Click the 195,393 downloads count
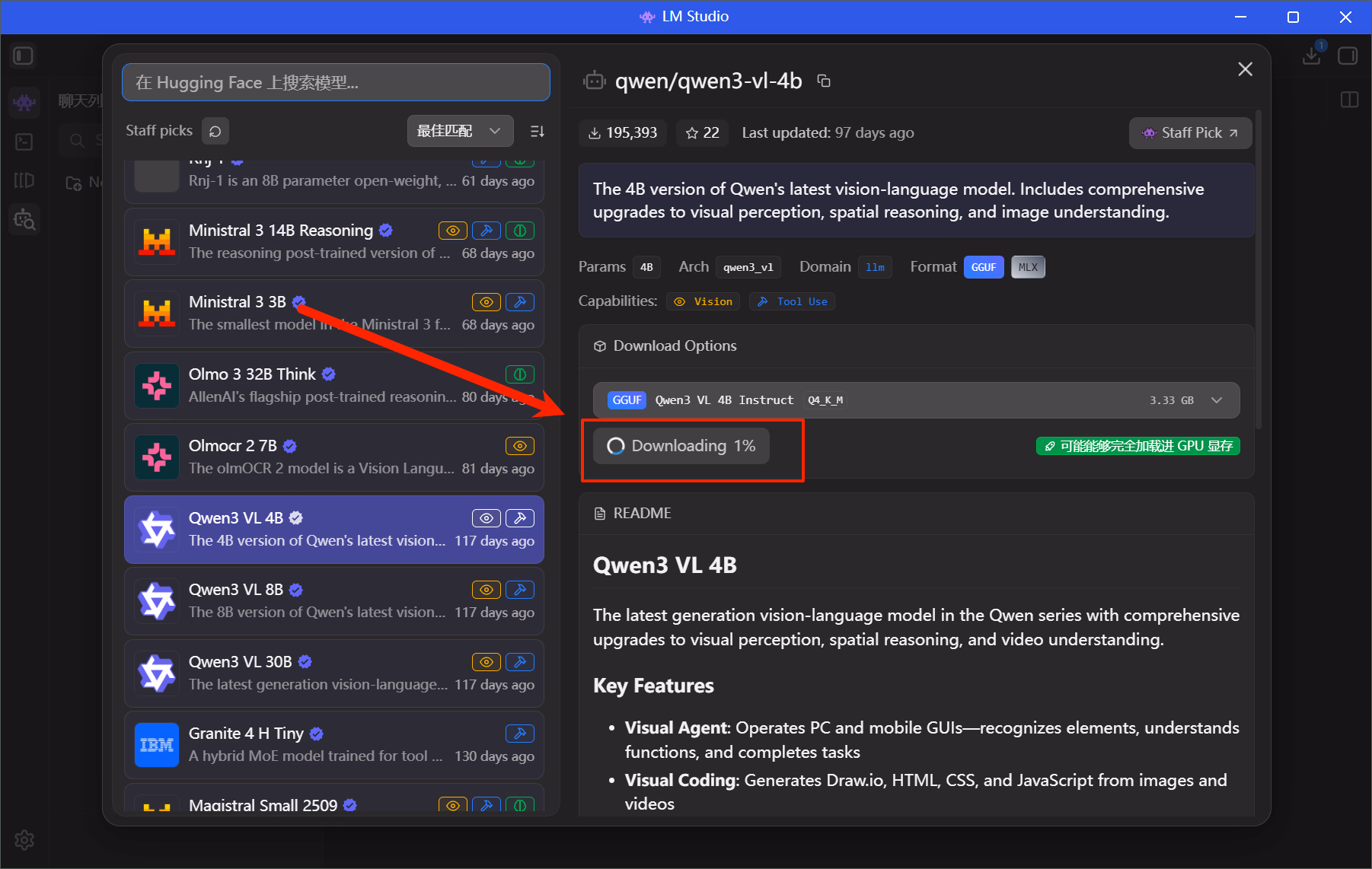The height and width of the screenshot is (869, 1372). pos(623,133)
